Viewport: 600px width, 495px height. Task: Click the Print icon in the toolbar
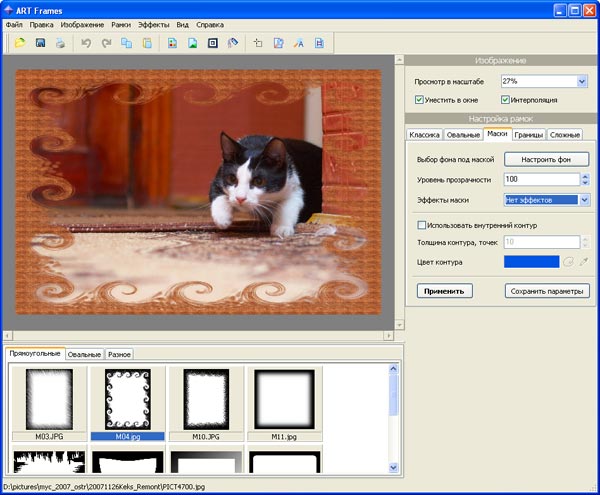[x=60, y=43]
